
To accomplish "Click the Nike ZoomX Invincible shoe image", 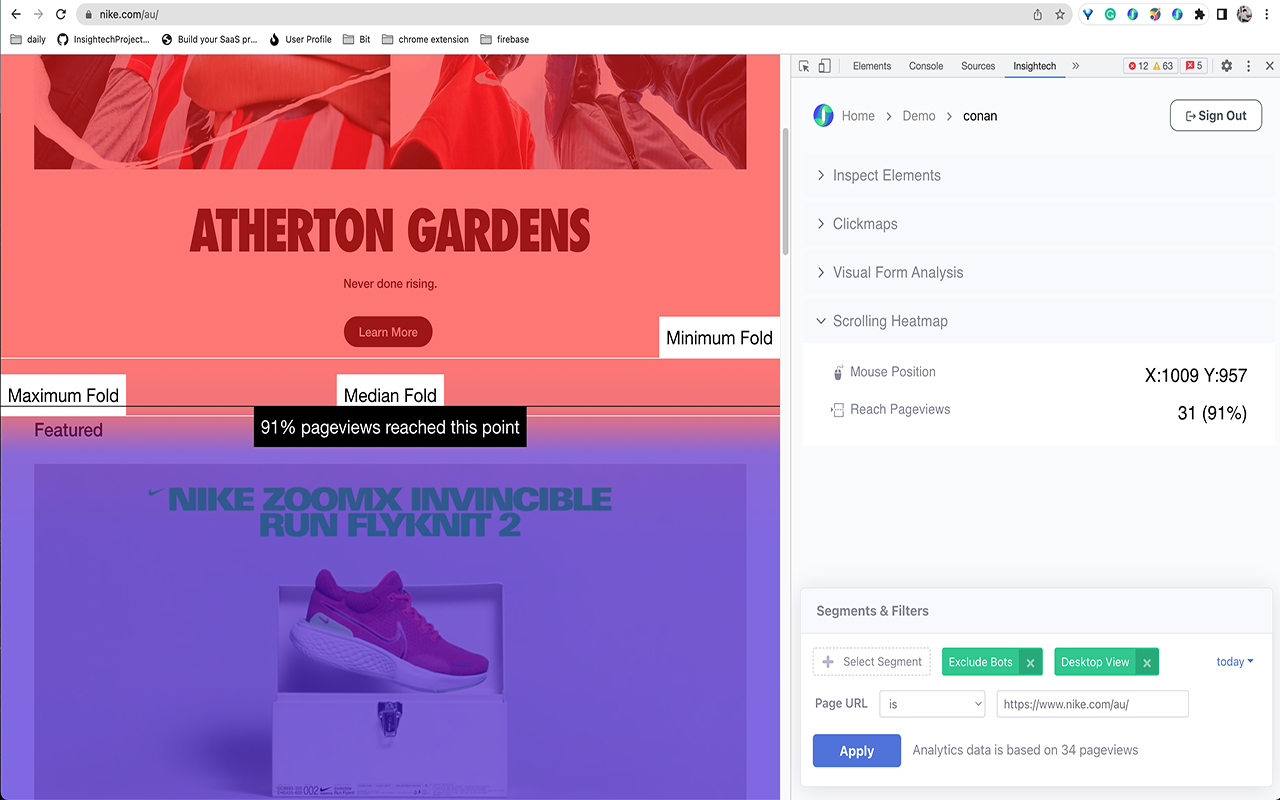I will 390,632.
